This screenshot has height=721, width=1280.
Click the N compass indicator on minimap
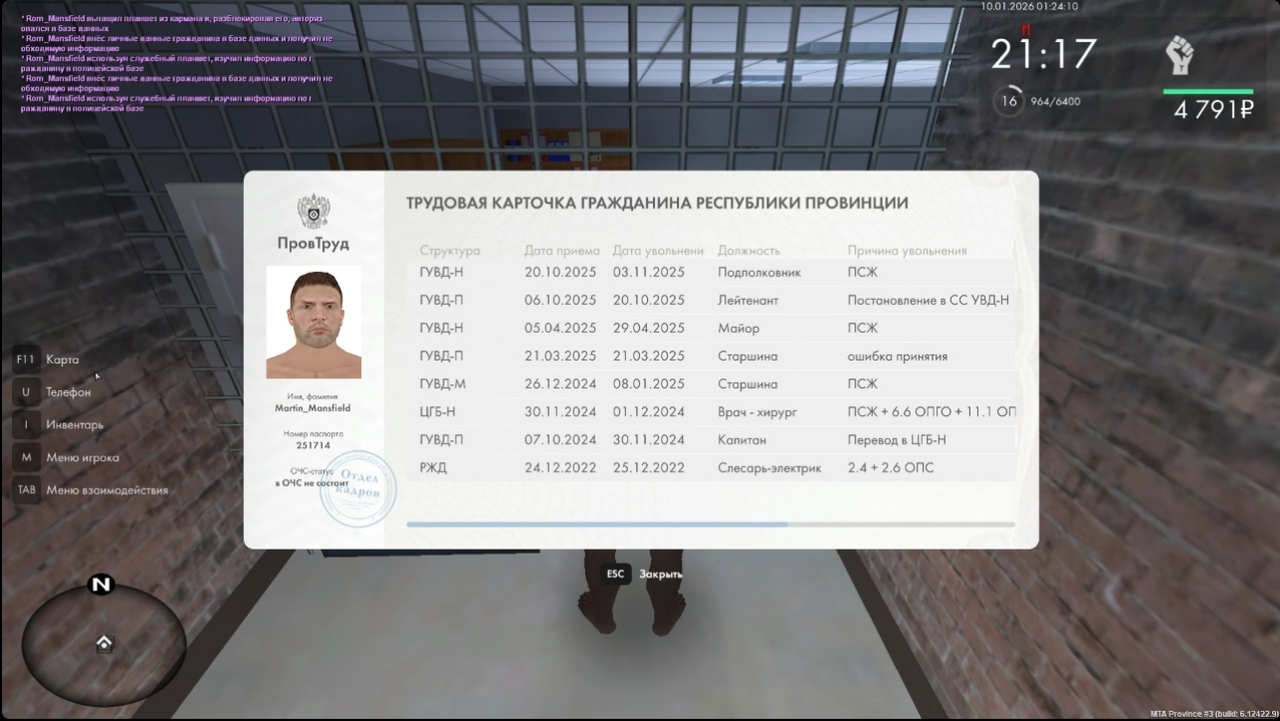[x=101, y=585]
